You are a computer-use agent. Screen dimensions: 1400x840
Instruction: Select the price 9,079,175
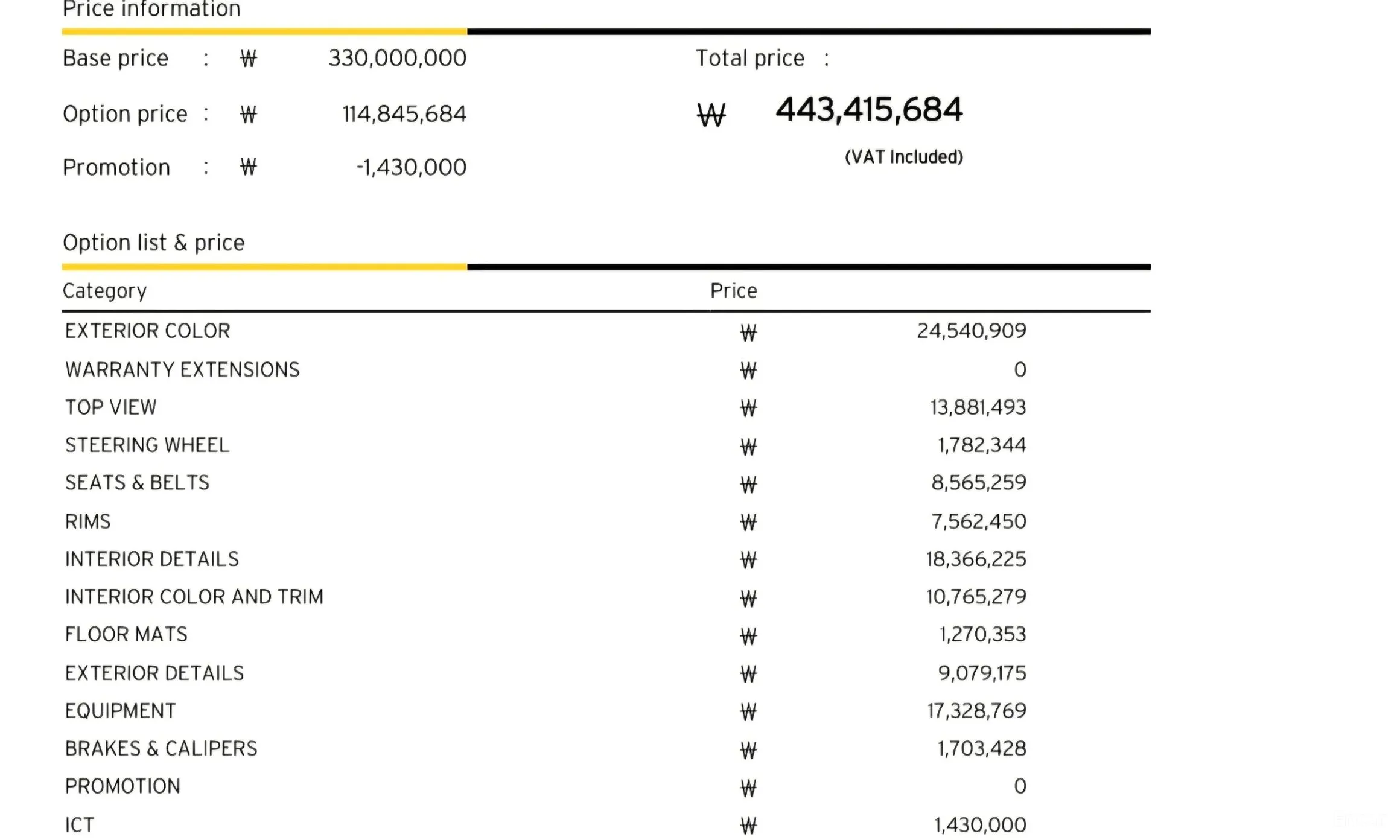982,673
